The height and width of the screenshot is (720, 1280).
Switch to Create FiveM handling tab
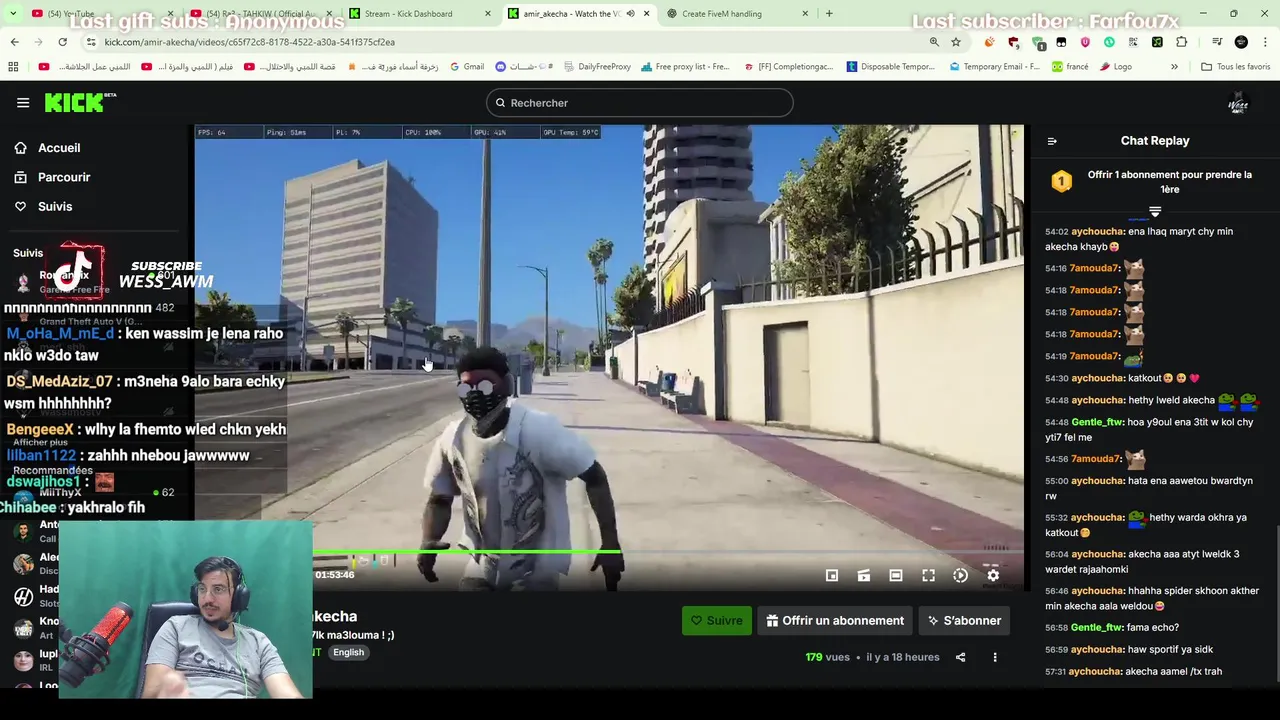tap(737, 14)
